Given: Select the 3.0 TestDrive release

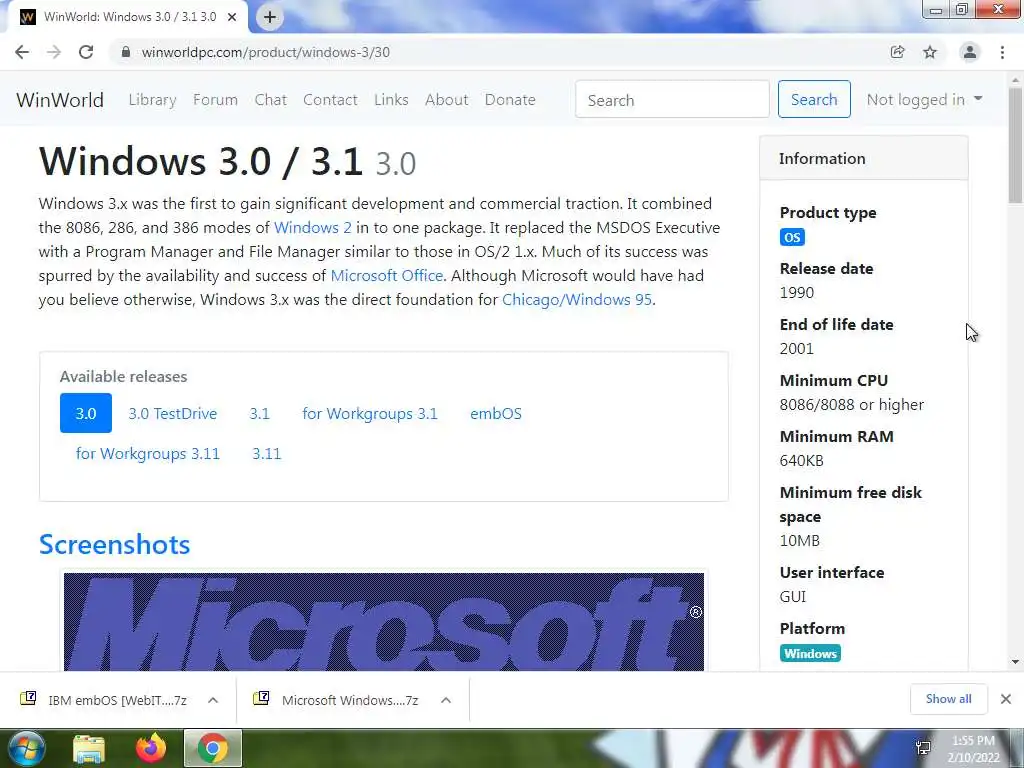Looking at the screenshot, I should (x=172, y=413).
